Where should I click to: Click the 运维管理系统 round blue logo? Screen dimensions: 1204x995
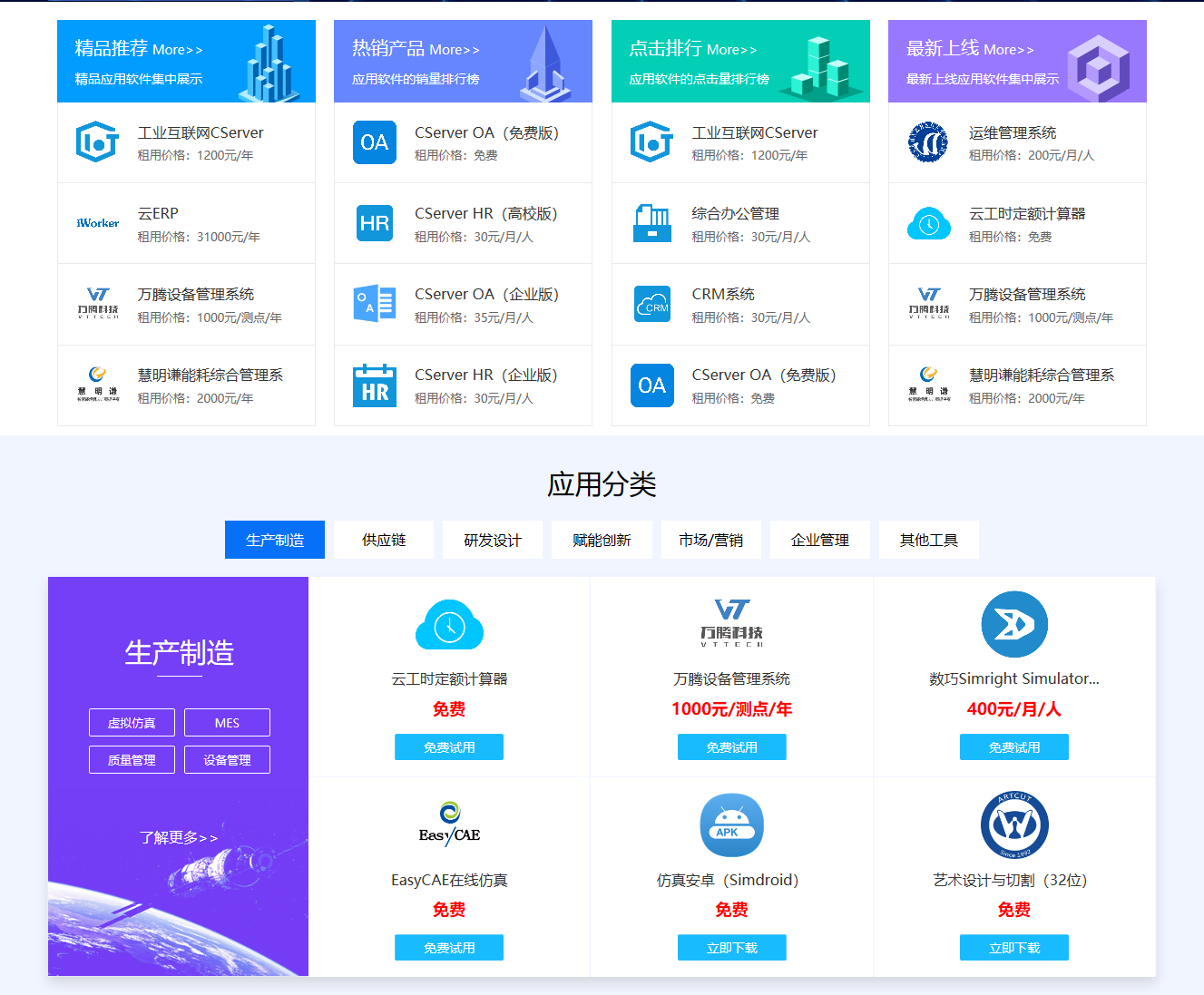pyautogui.click(x=928, y=142)
